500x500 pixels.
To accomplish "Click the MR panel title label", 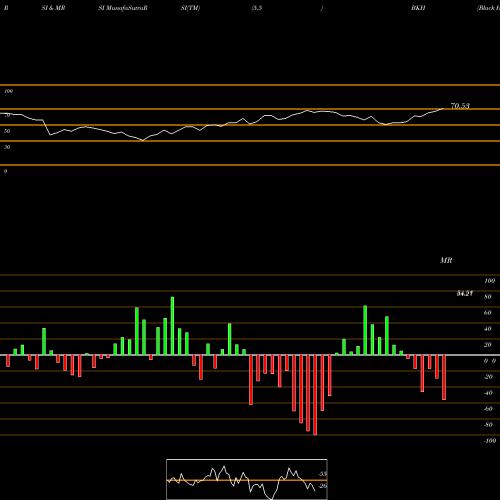I will tap(446, 260).
